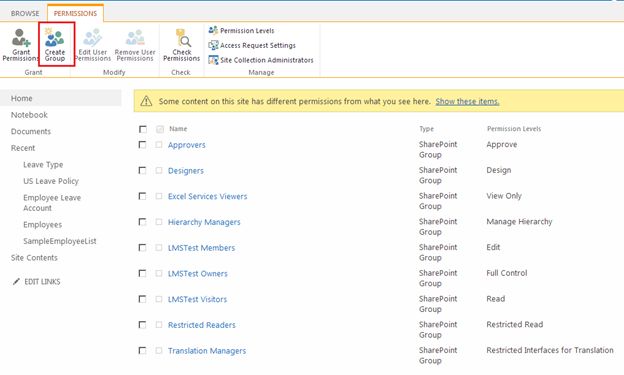Select the PERMISSIONS ribbon tab
The height and width of the screenshot is (375, 624).
point(75,13)
